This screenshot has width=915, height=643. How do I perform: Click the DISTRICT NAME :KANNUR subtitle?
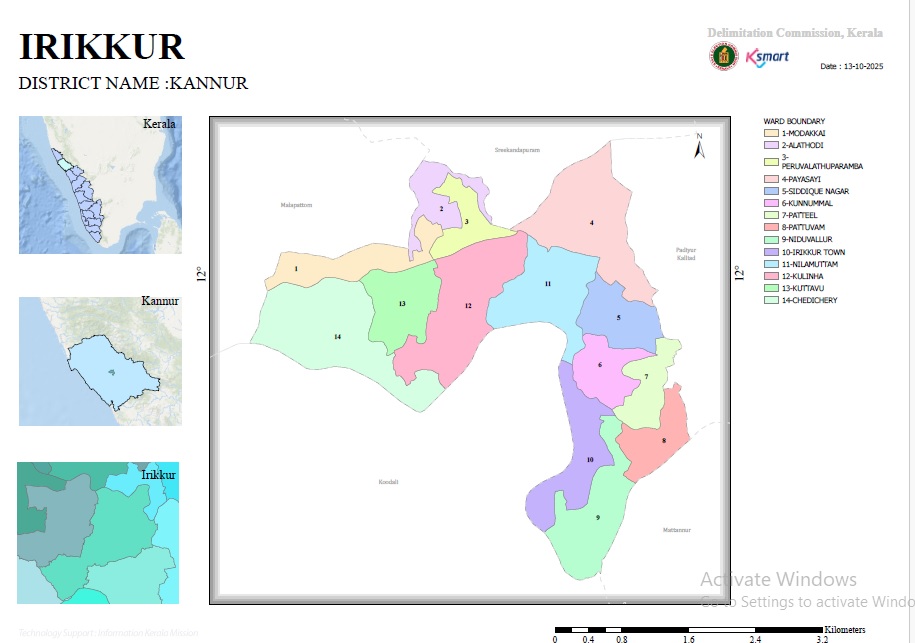(133, 83)
